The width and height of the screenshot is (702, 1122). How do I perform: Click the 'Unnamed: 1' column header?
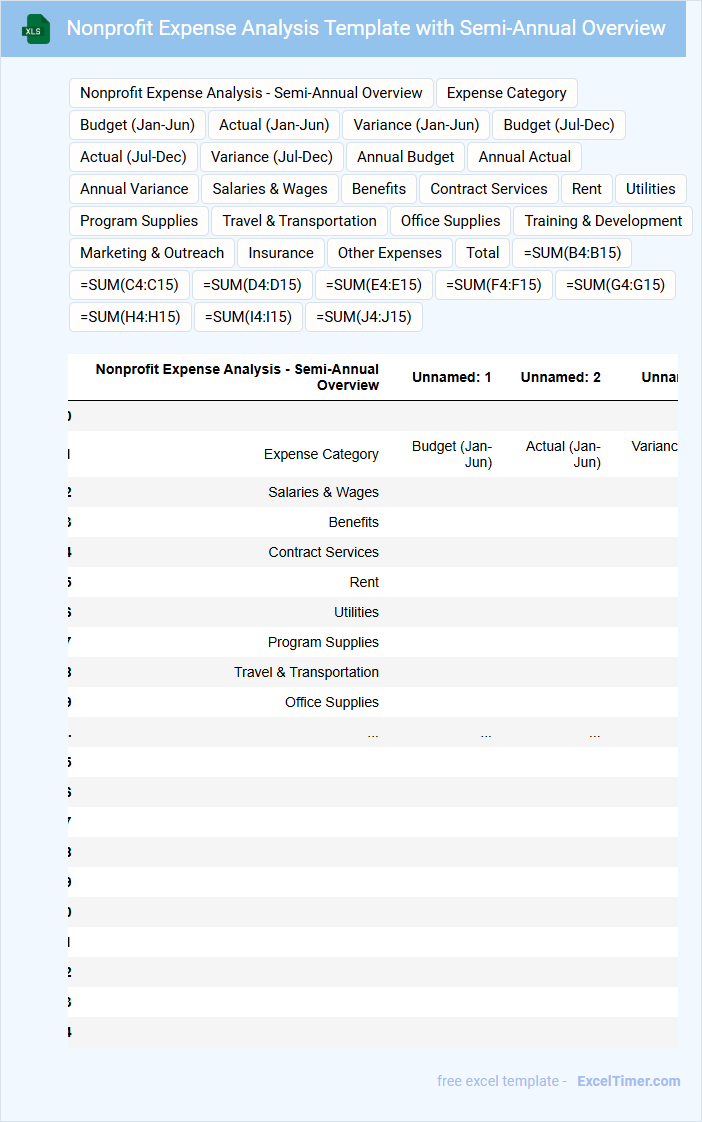point(452,377)
